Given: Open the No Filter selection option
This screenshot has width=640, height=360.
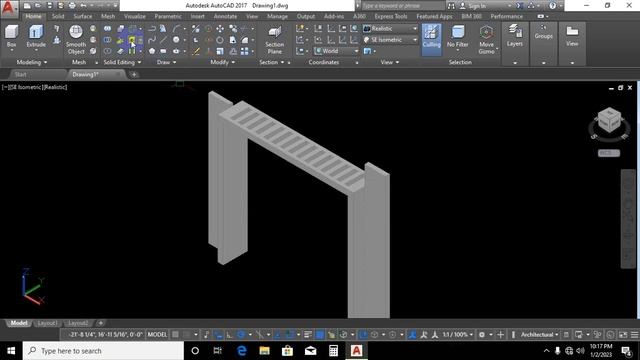Looking at the screenshot, I should tap(458, 37).
